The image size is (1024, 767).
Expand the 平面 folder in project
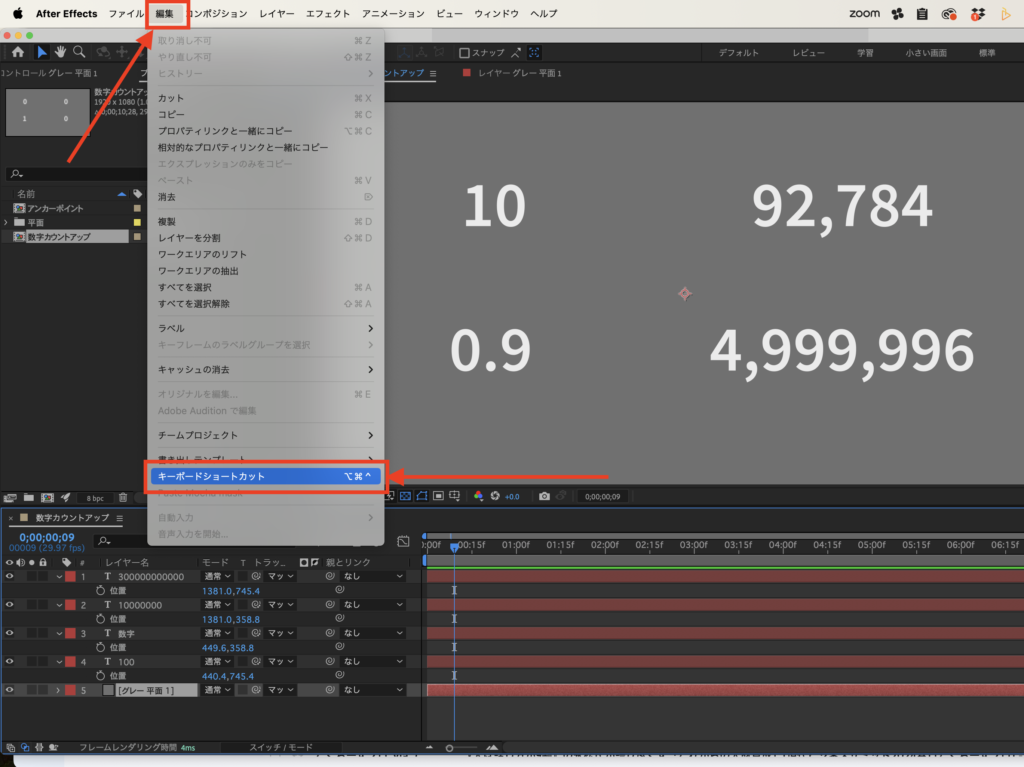7,222
